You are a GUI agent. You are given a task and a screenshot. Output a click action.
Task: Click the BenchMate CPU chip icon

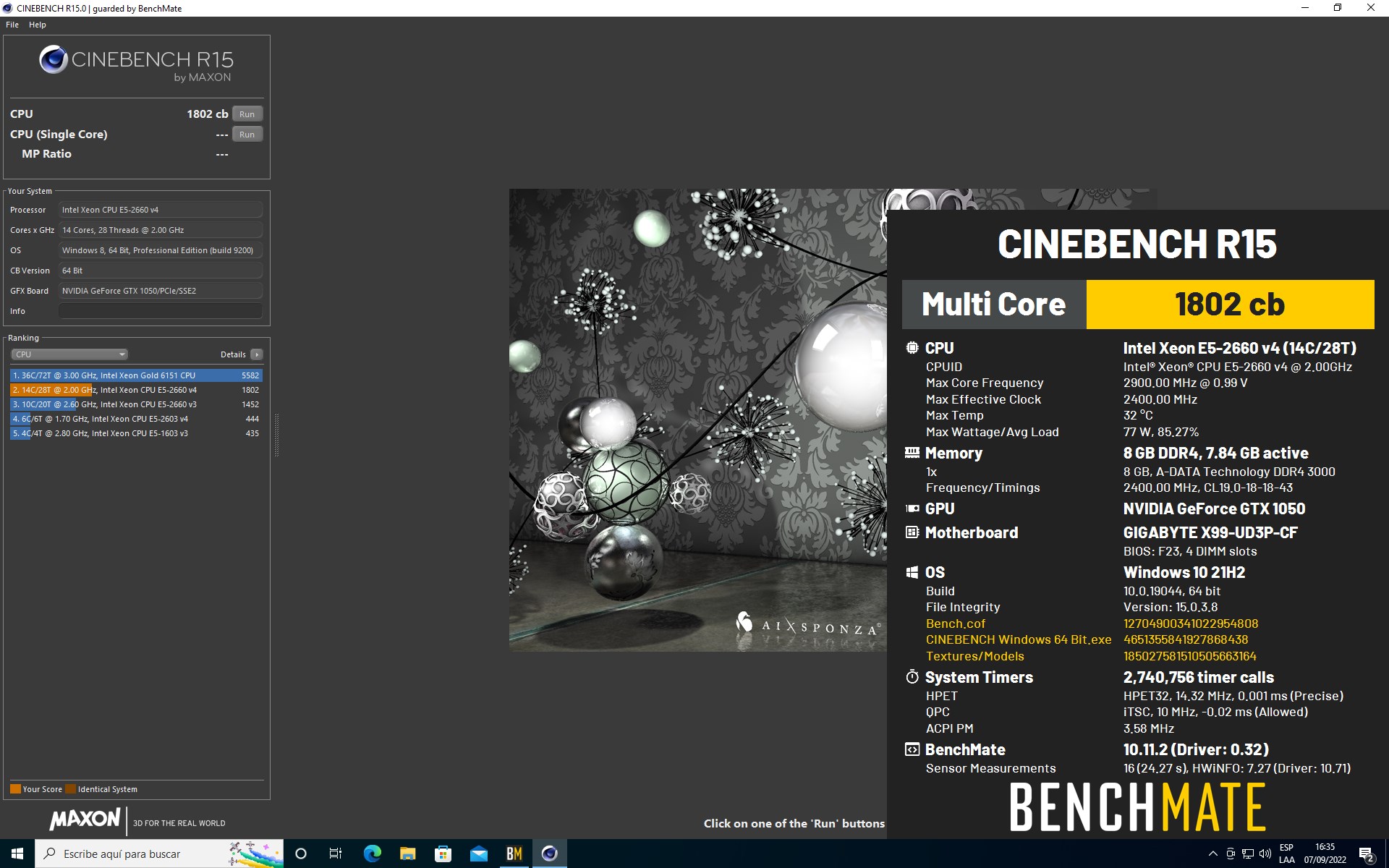pos(912,348)
